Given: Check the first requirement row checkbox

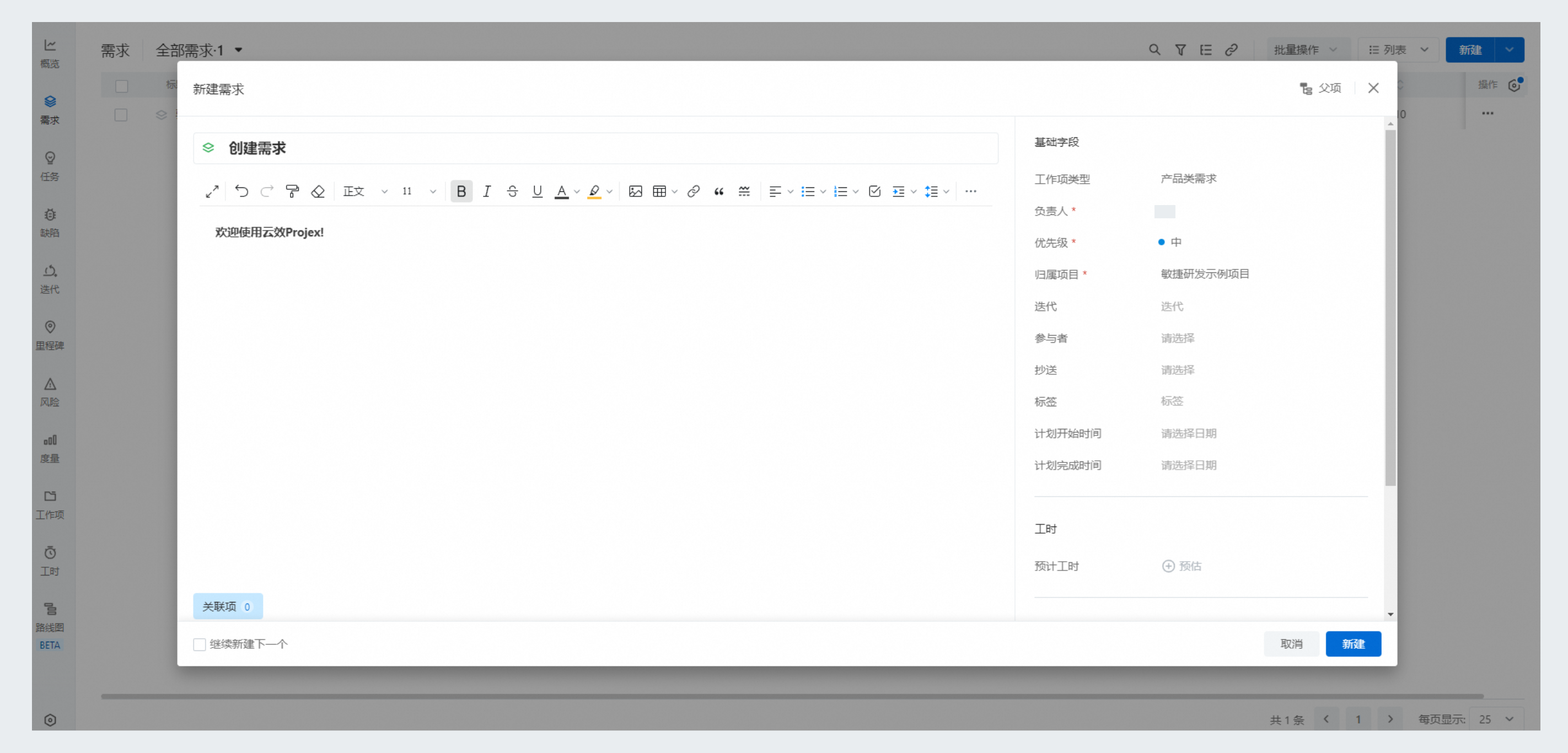Looking at the screenshot, I should [x=121, y=115].
